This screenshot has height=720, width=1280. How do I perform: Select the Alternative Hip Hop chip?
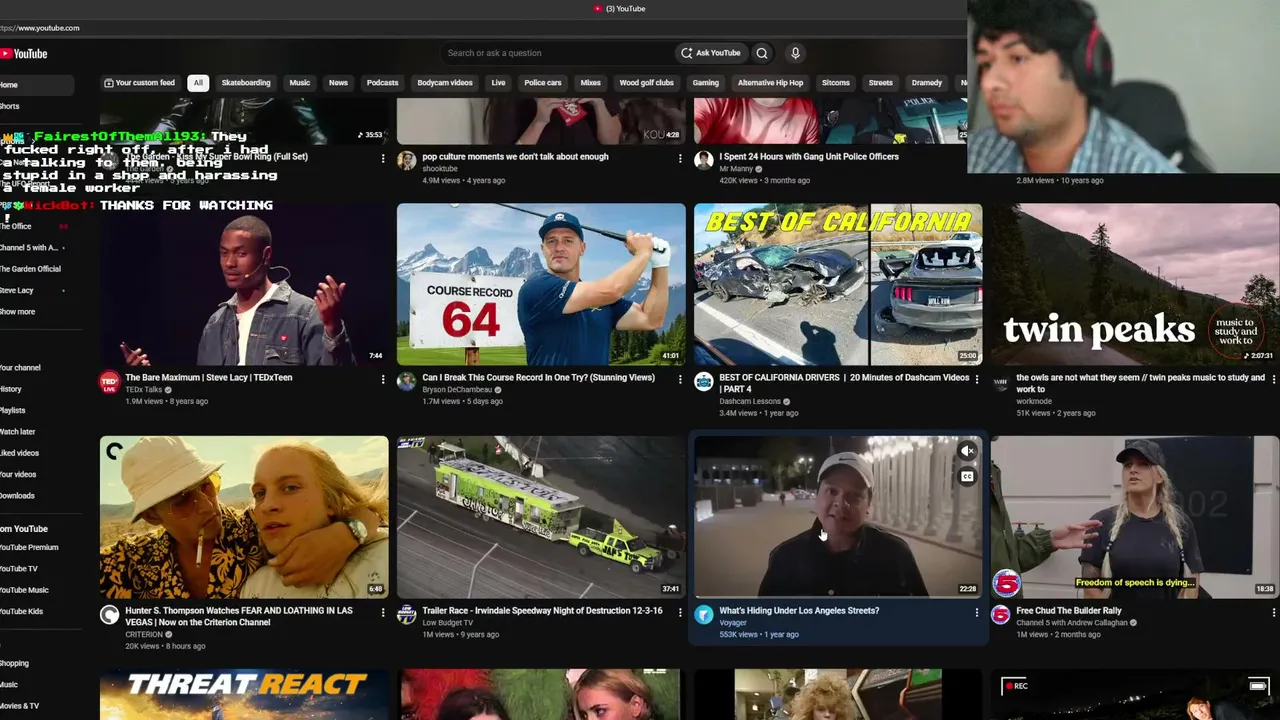[770, 83]
